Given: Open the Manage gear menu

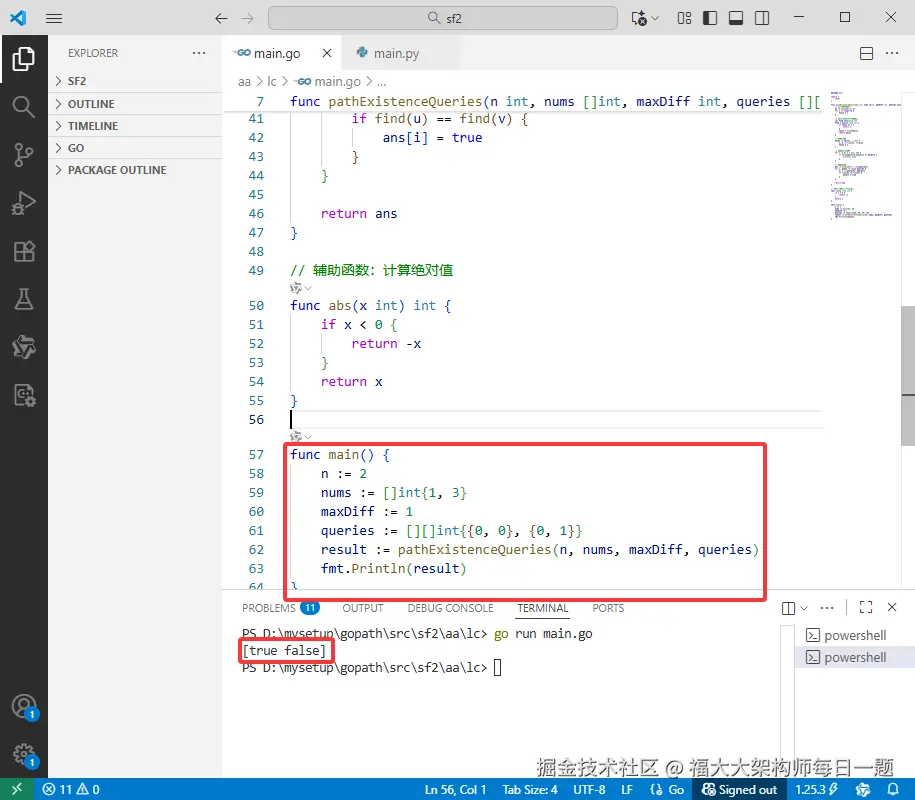Looking at the screenshot, I should tap(23, 754).
